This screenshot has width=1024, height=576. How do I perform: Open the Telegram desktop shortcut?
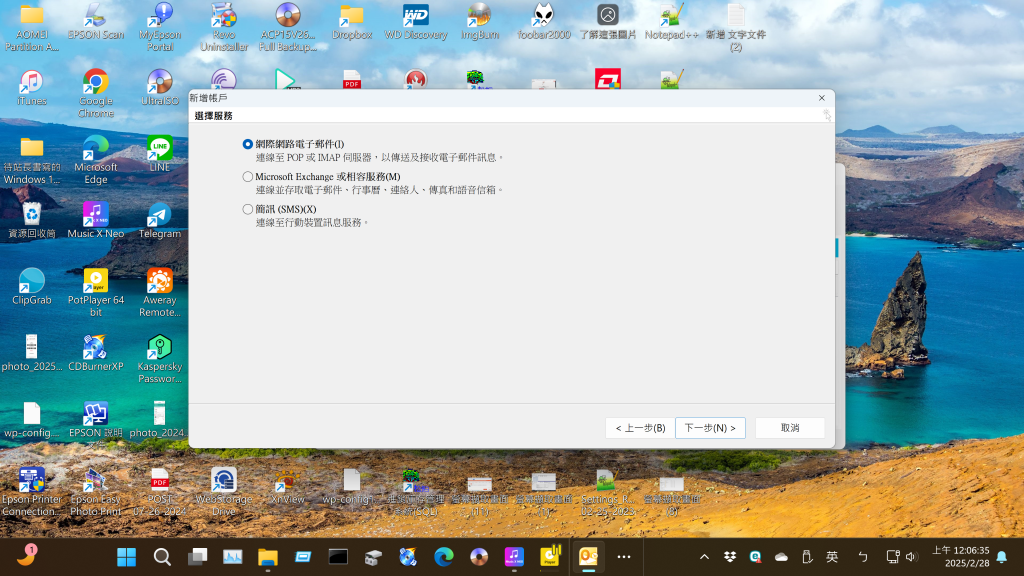159,219
